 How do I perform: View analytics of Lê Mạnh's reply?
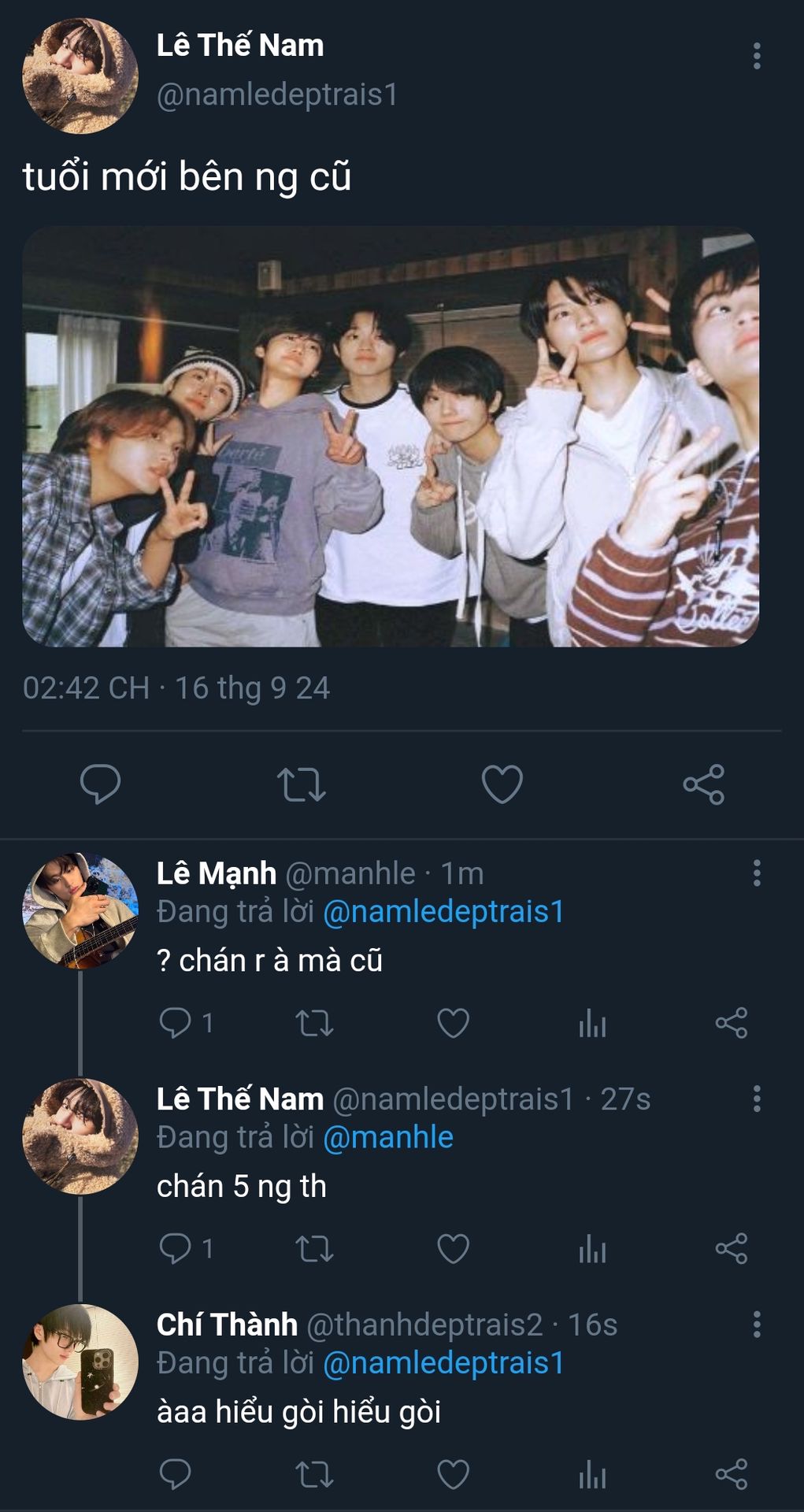(592, 1023)
